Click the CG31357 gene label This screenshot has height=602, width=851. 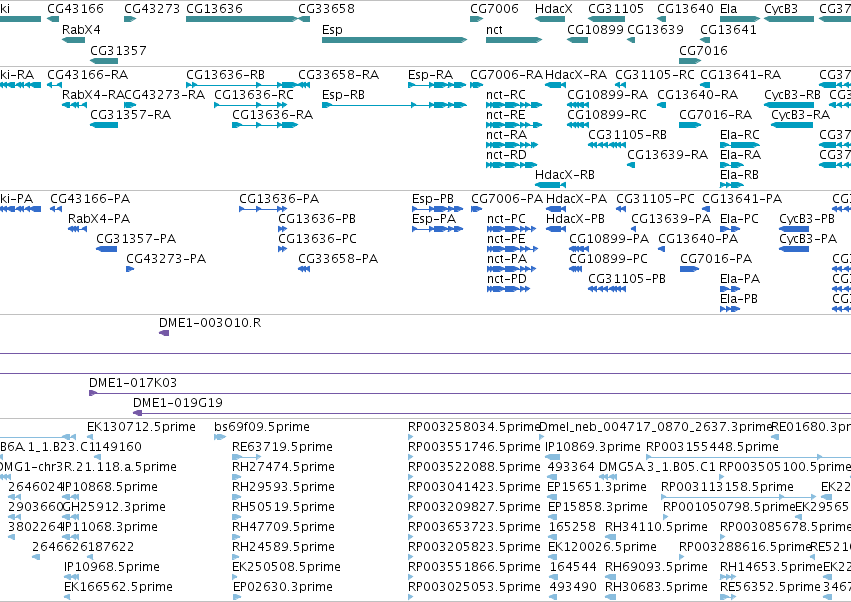click(118, 50)
